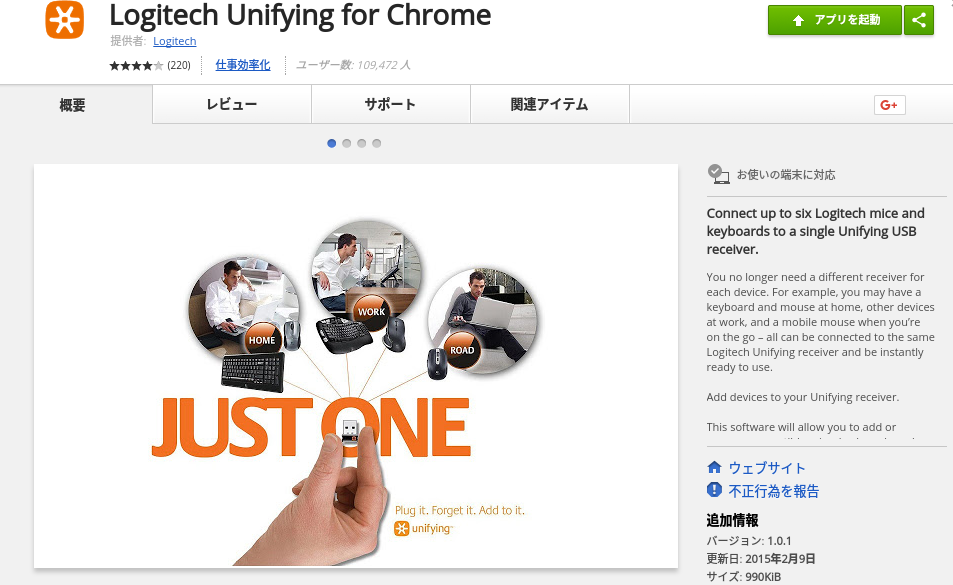The image size is (953, 585).
Task: Open the 仕事効率化 category link
Action: [x=243, y=65]
